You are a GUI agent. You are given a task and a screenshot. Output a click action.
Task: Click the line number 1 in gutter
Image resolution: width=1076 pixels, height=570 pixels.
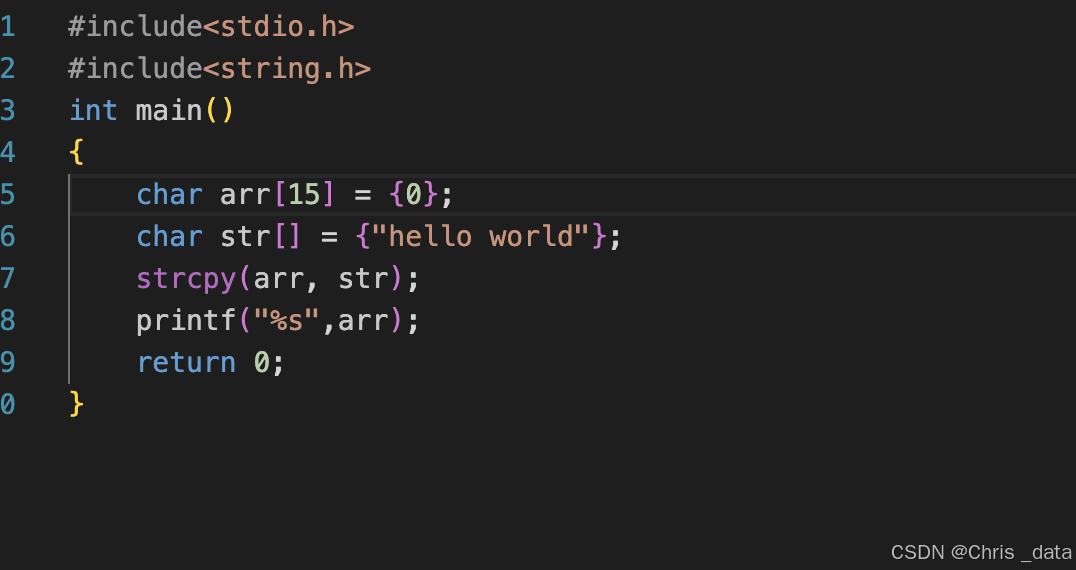point(7,27)
